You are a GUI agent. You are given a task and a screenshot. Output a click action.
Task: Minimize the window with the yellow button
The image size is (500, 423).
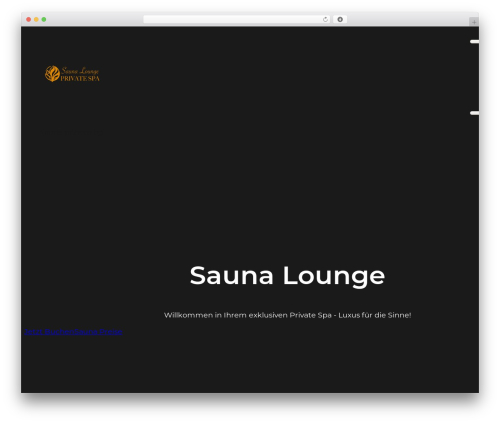(36, 20)
